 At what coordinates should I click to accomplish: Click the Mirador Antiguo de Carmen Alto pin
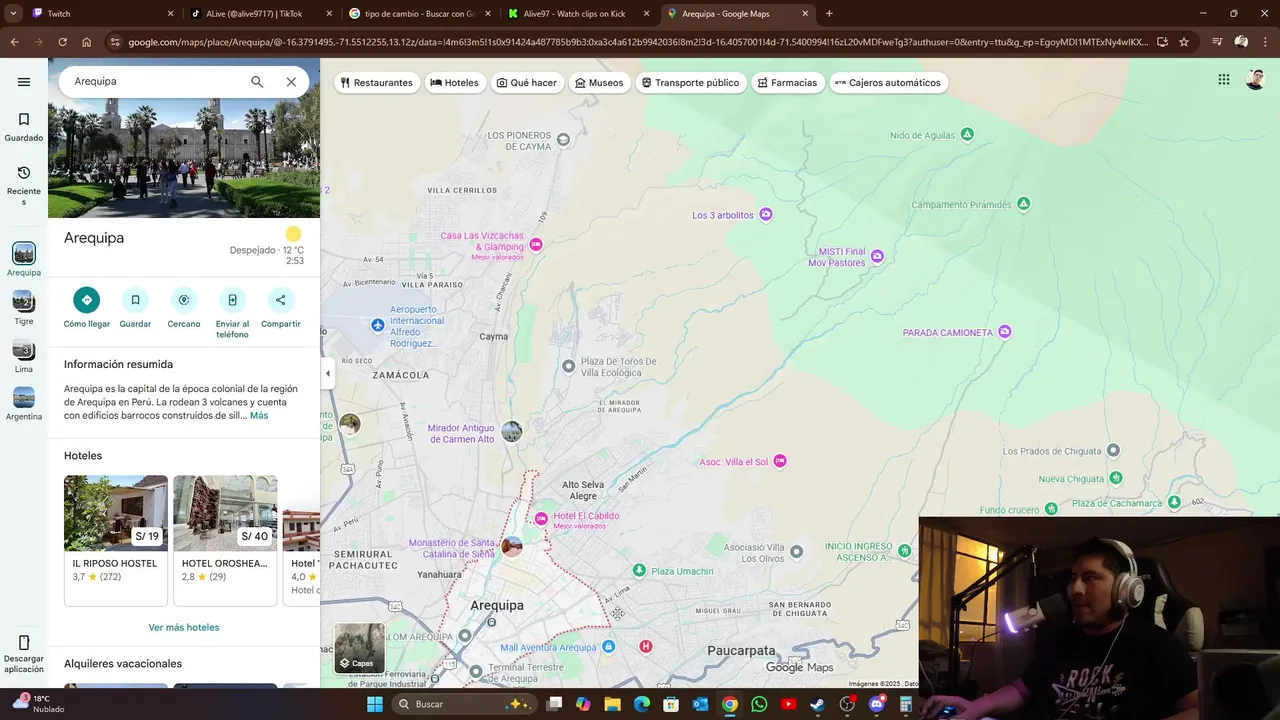coord(512,432)
